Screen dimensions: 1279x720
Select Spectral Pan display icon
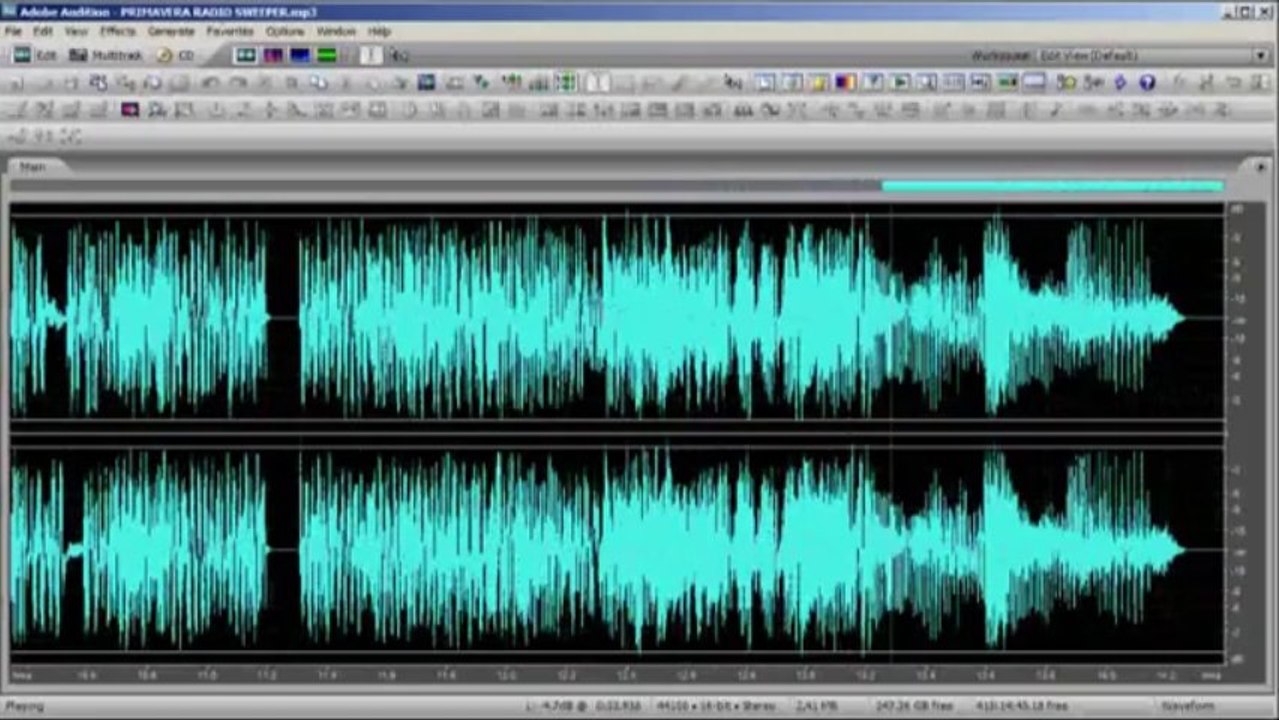point(299,56)
